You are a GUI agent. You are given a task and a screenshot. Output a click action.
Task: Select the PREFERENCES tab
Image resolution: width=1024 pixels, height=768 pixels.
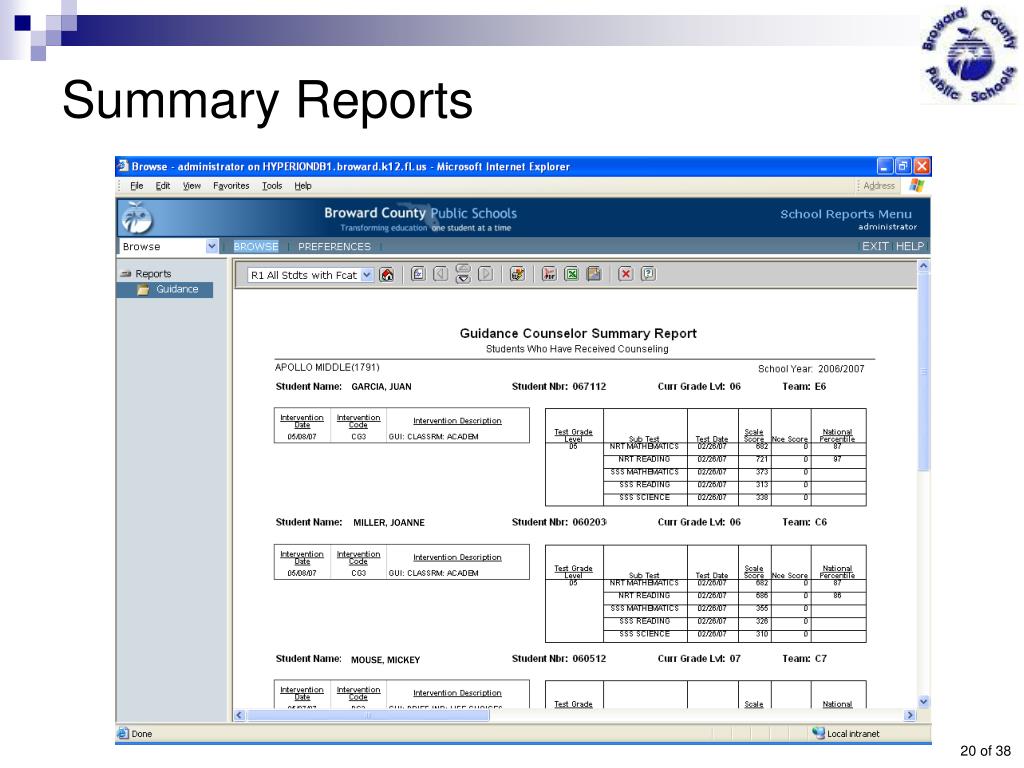[x=334, y=246]
